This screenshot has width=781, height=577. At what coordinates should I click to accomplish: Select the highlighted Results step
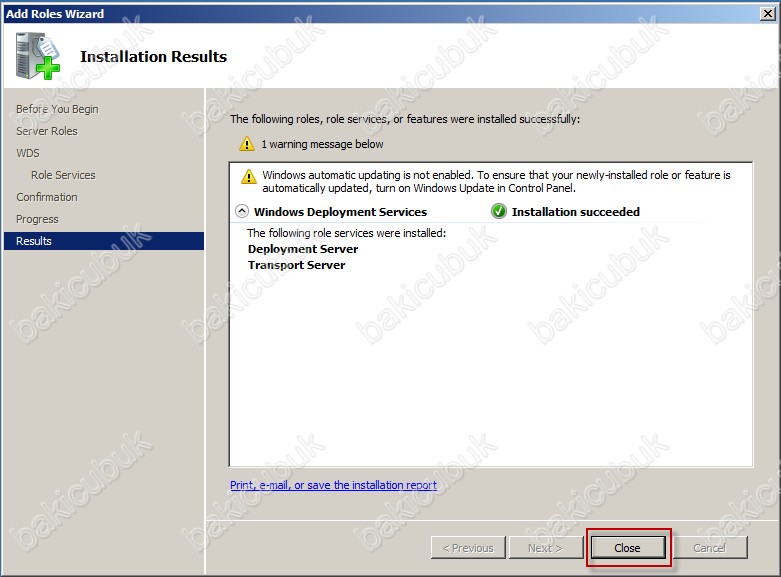point(104,241)
